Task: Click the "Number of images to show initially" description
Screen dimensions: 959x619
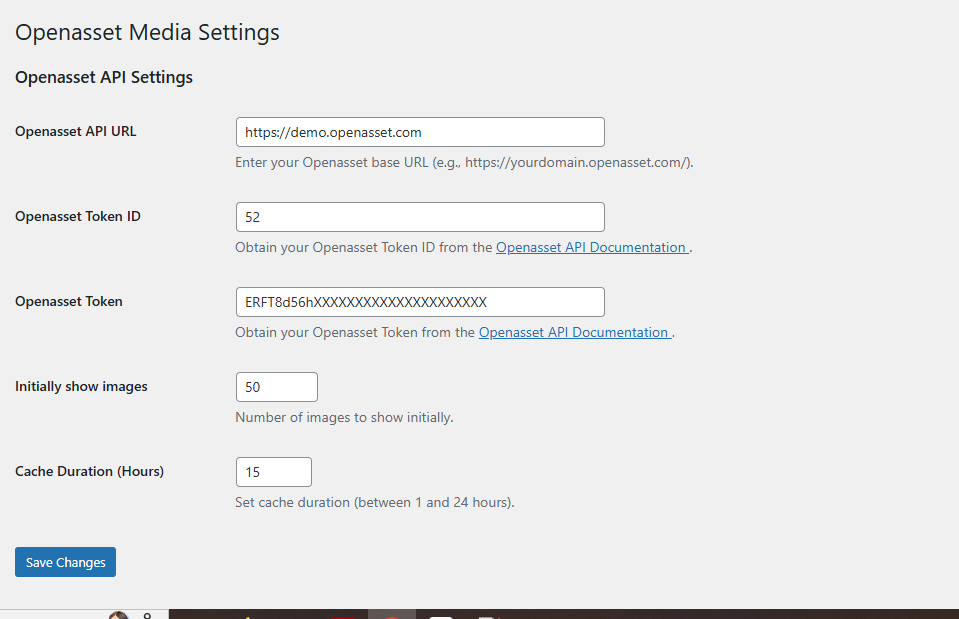Action: (x=344, y=417)
